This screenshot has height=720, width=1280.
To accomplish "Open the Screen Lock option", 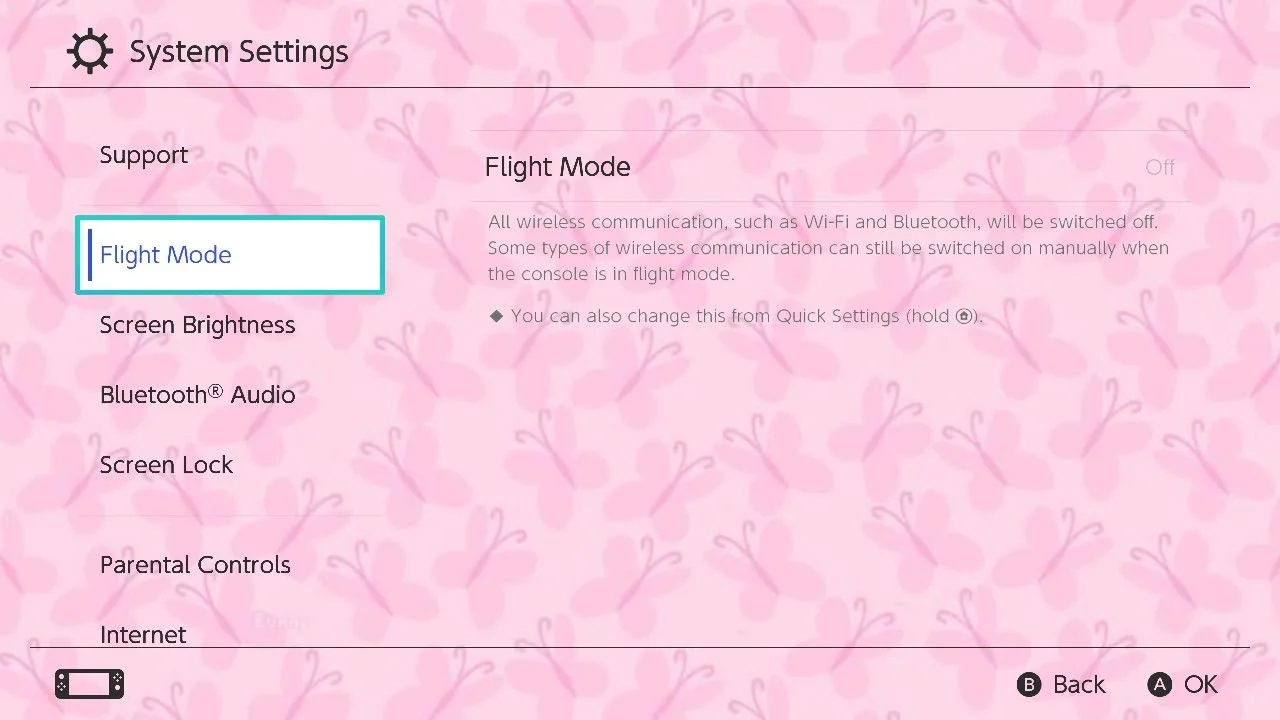I will coord(166,465).
